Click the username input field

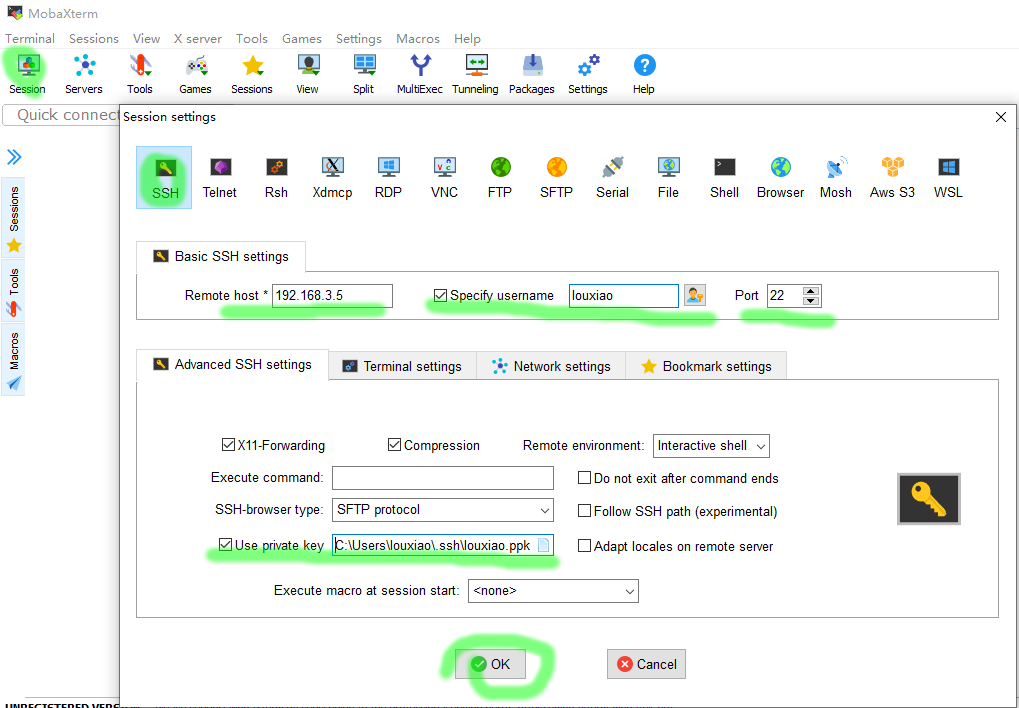tap(624, 296)
